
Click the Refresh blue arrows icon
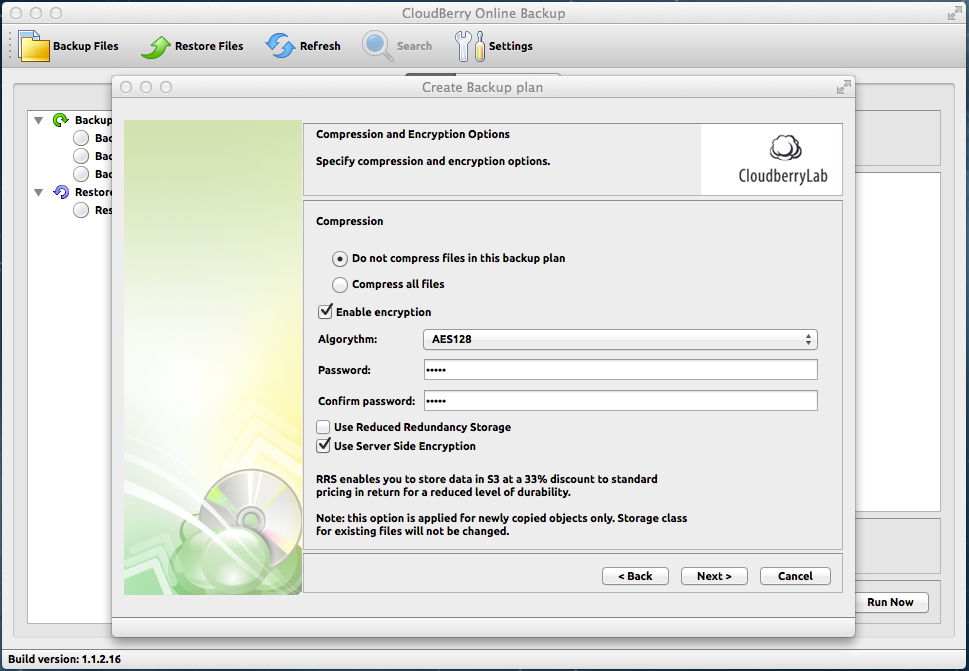(x=281, y=46)
